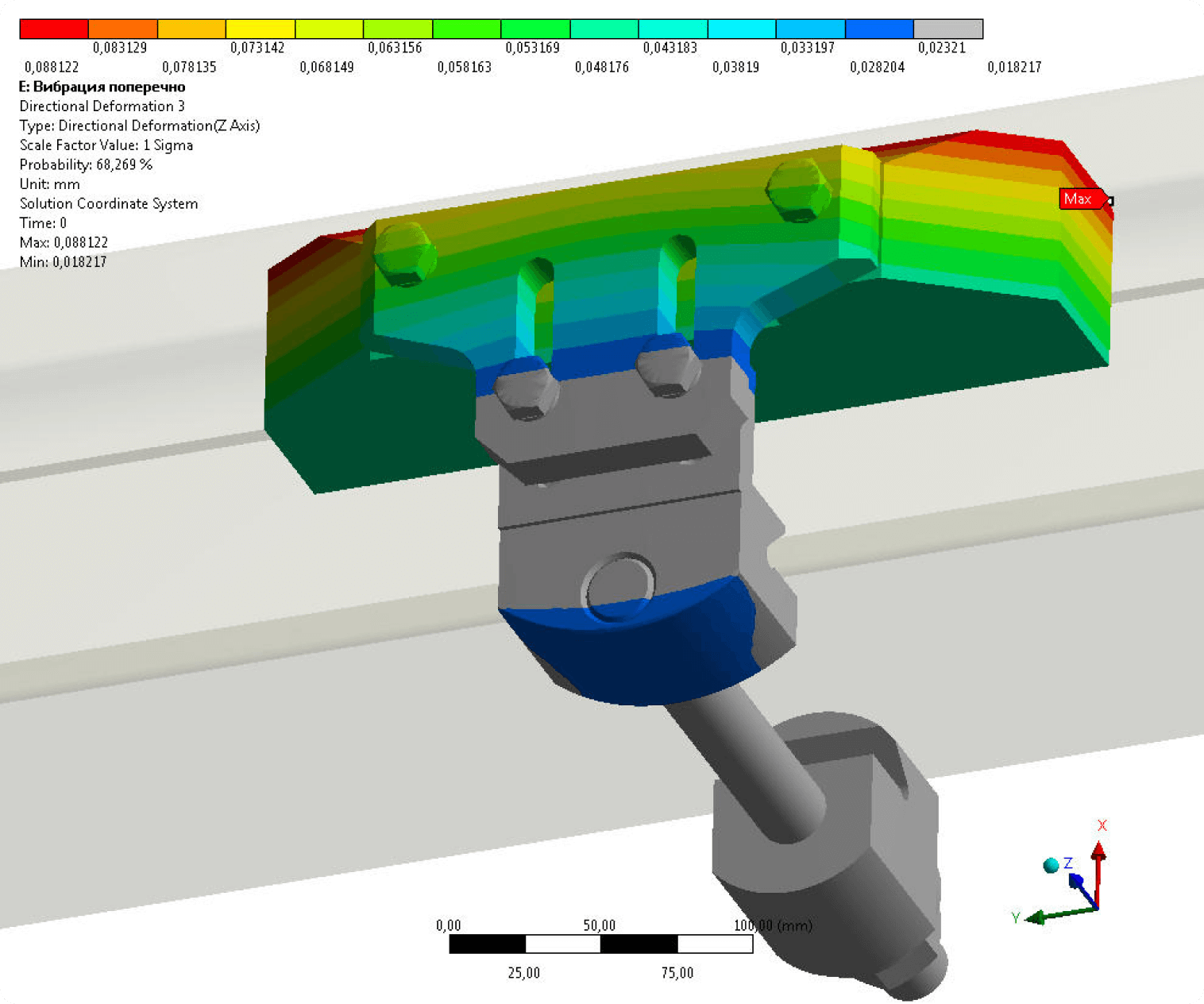Click legend value 0,088122
Viewport: 1204px width, 1004px height.
(x=52, y=68)
